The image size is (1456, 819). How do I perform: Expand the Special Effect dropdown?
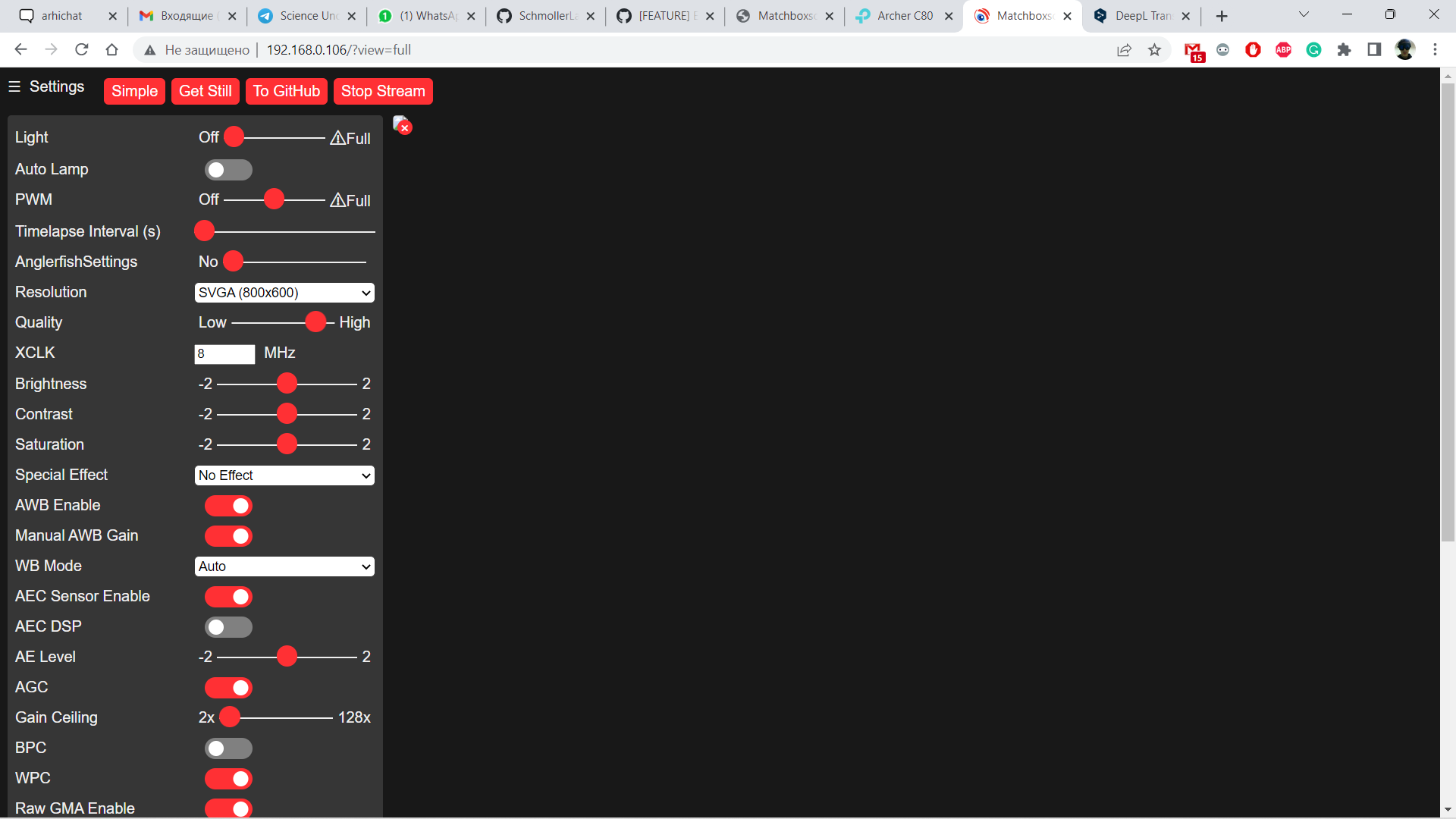point(284,475)
